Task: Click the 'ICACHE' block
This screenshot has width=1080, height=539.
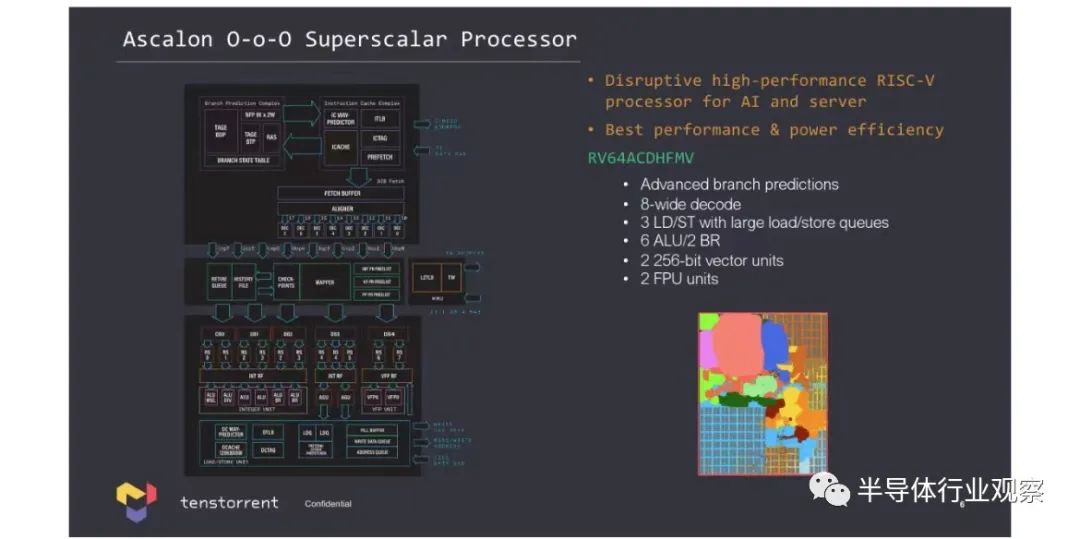Action: click(341, 147)
